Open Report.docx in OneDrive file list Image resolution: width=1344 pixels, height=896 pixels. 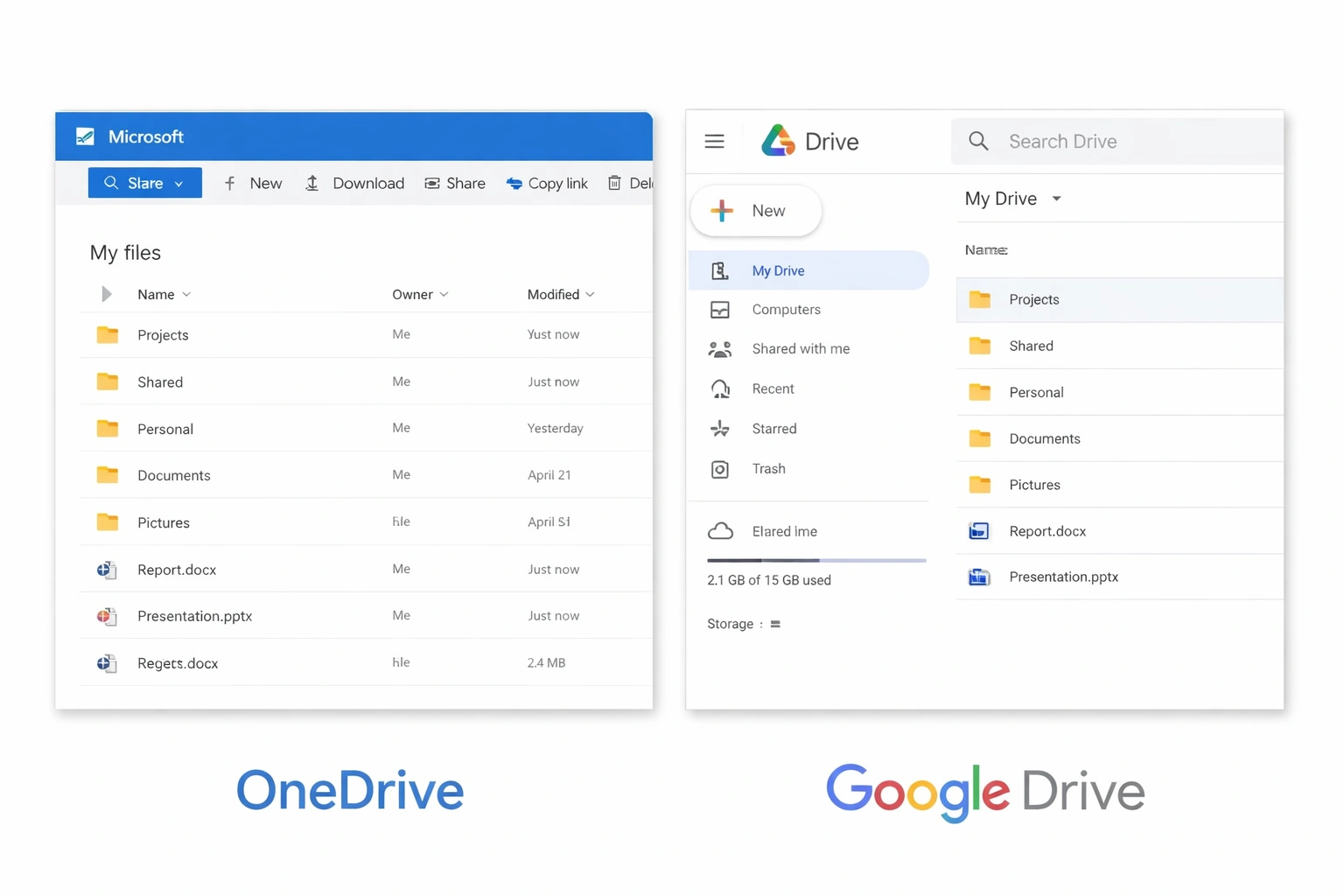177,569
